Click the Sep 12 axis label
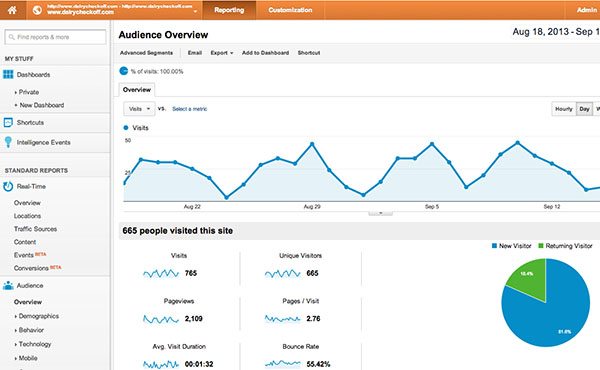This screenshot has width=600, height=370. [552, 207]
